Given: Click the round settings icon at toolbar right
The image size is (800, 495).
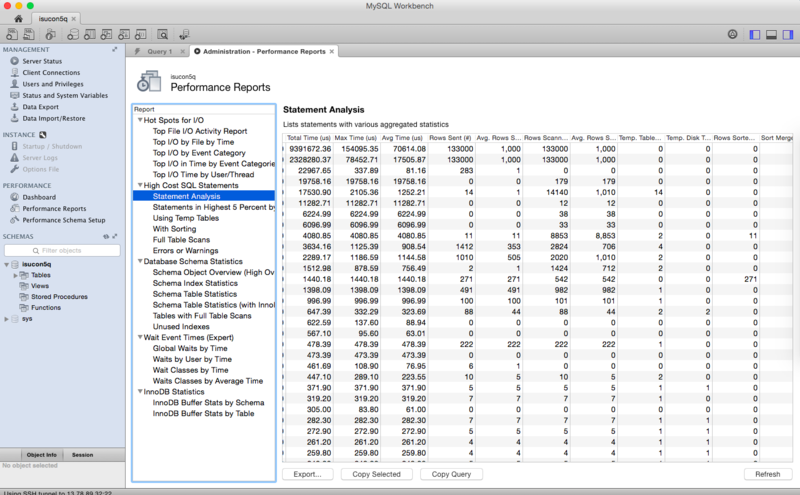Looking at the screenshot, I should click(x=732, y=34).
